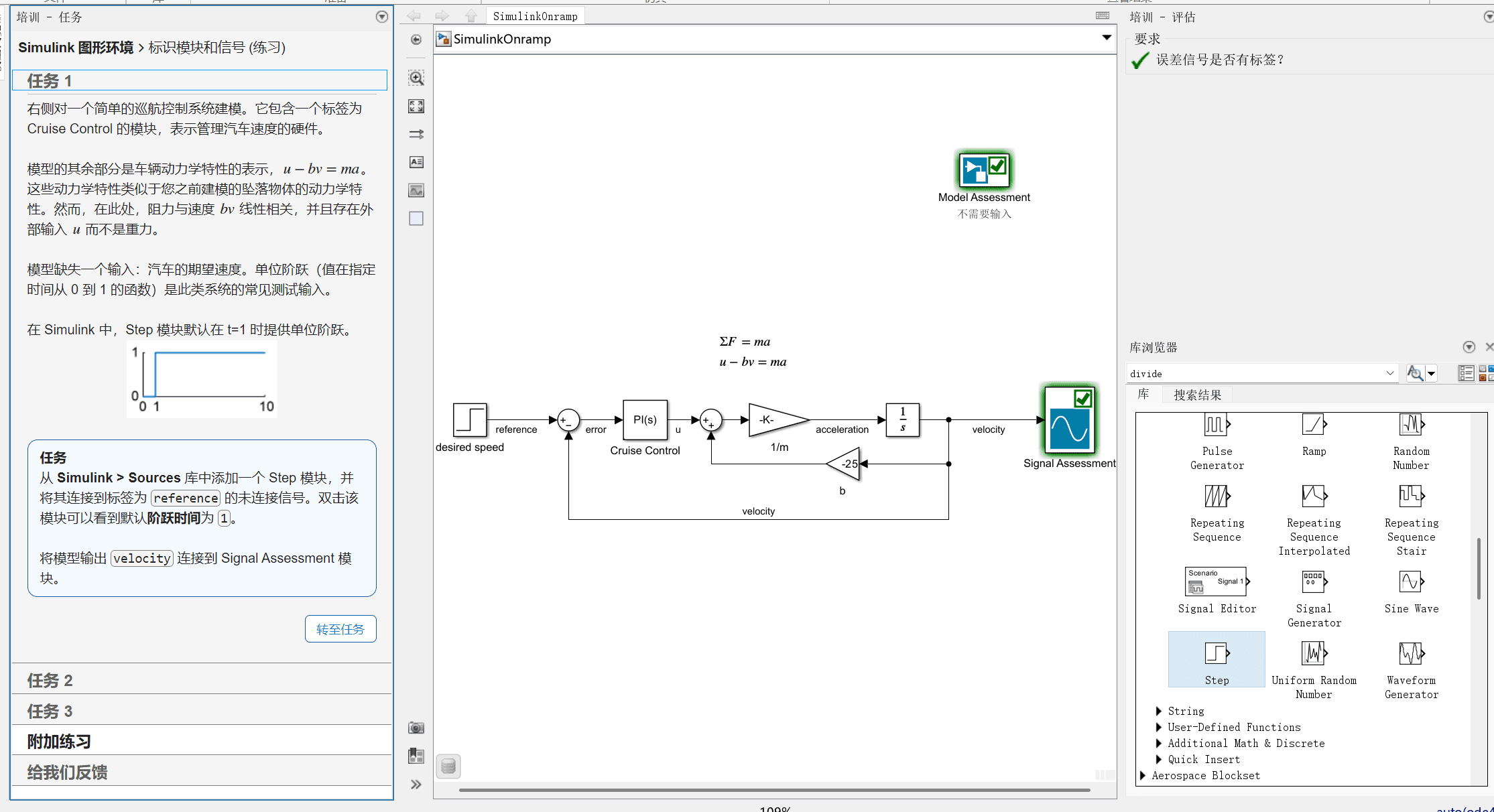Select the Area box tool in the palette
The width and height of the screenshot is (1494, 812).
pos(416,218)
